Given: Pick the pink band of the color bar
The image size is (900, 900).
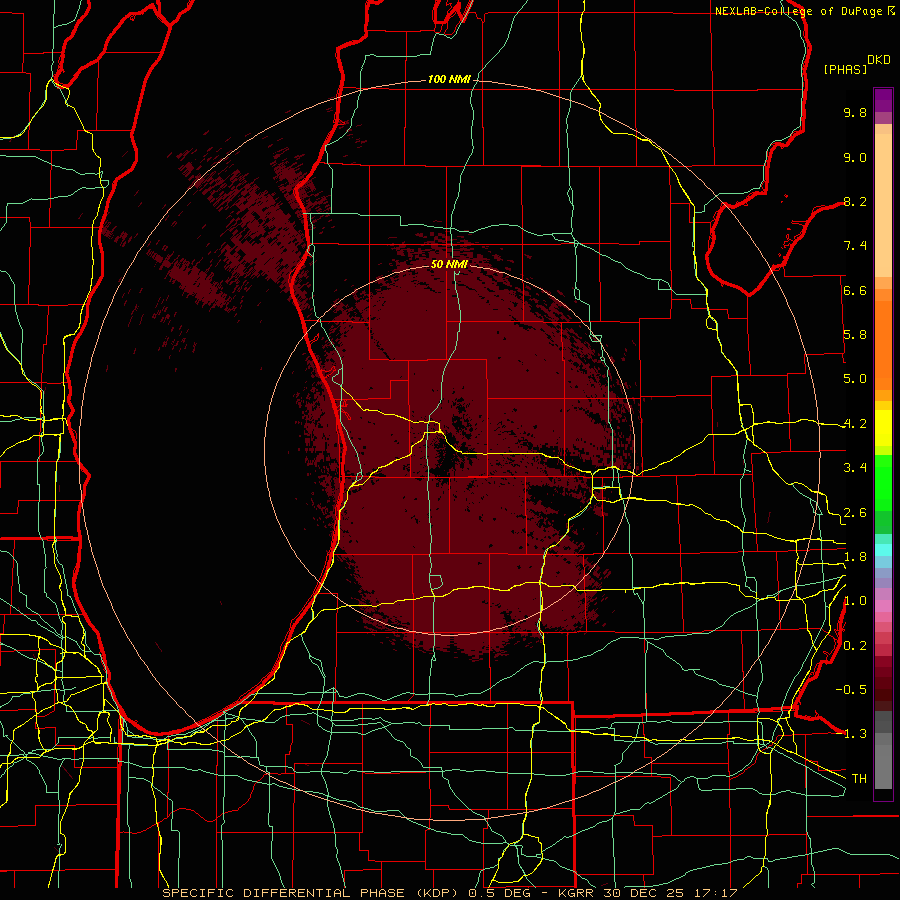Looking at the screenshot, I should 883,606.
